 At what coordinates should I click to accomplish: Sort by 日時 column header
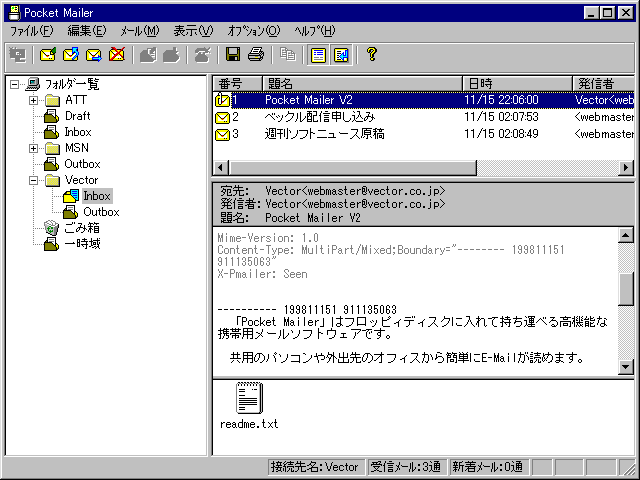(x=517, y=84)
